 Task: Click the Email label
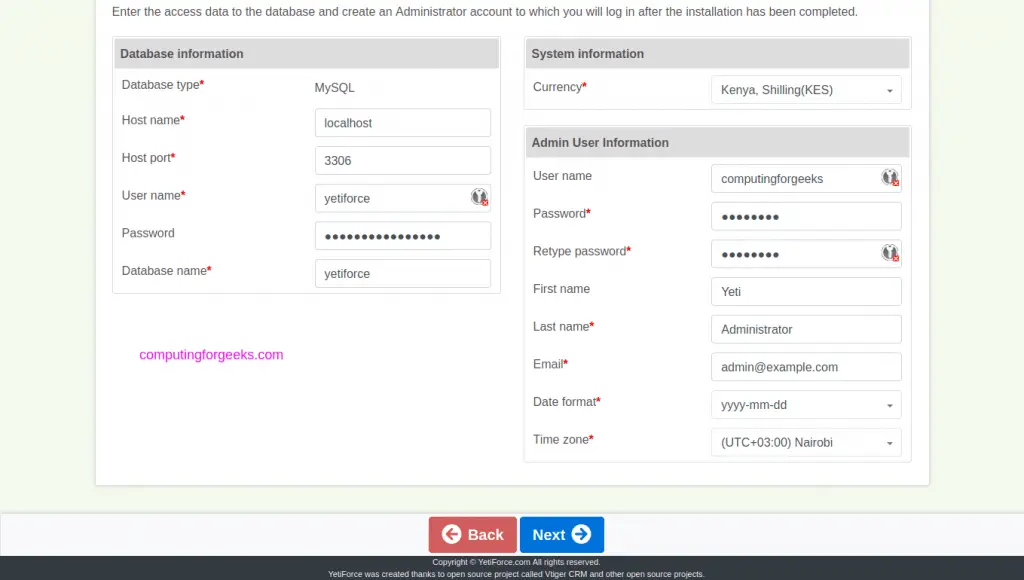(x=550, y=364)
